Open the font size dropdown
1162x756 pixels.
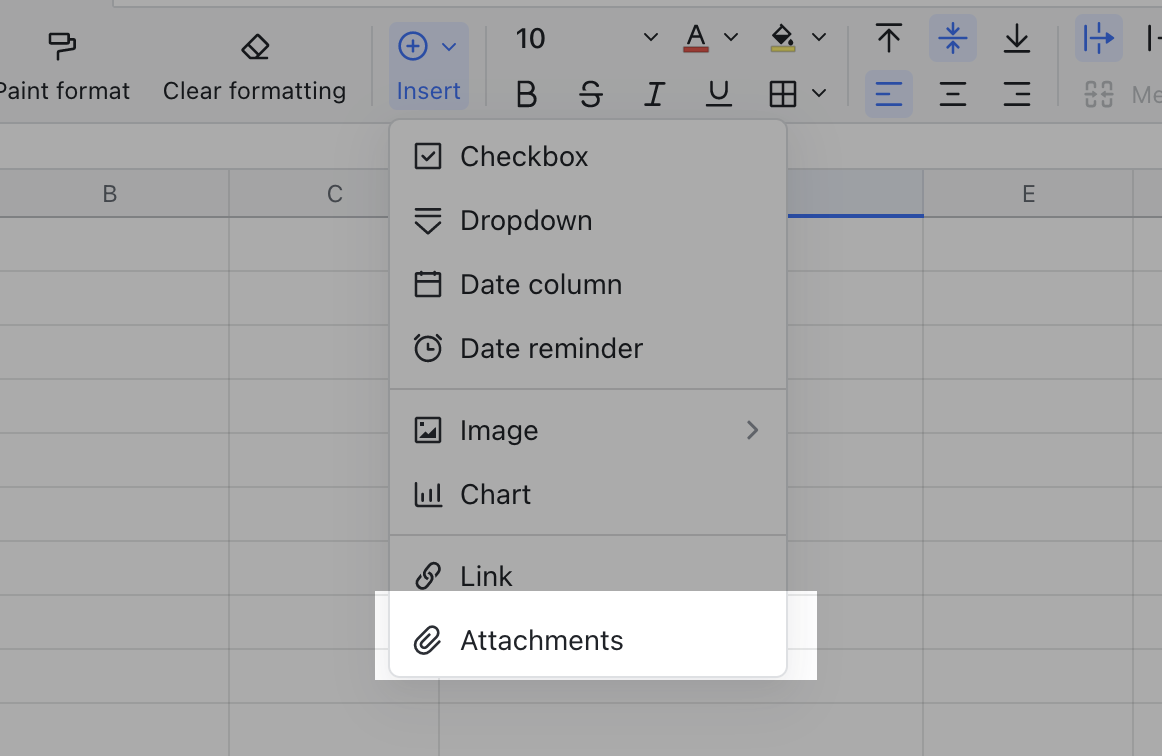[651, 38]
